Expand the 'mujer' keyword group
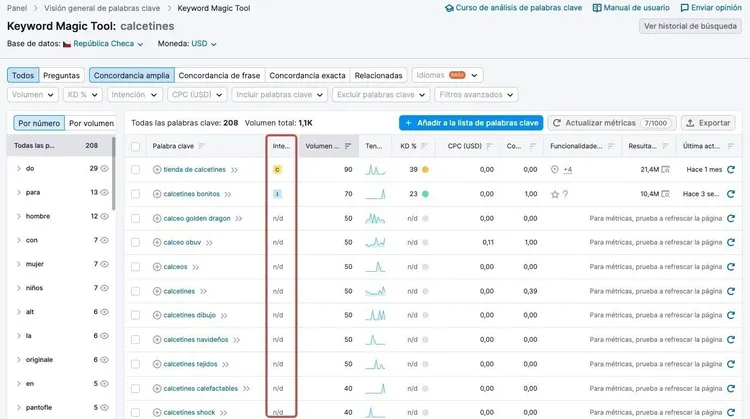 (x=19, y=264)
